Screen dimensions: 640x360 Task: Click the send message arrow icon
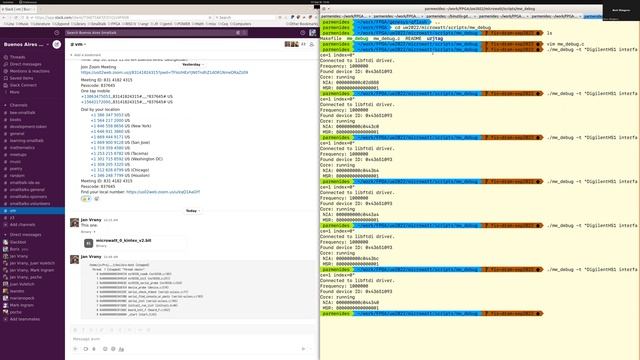tap(303, 349)
